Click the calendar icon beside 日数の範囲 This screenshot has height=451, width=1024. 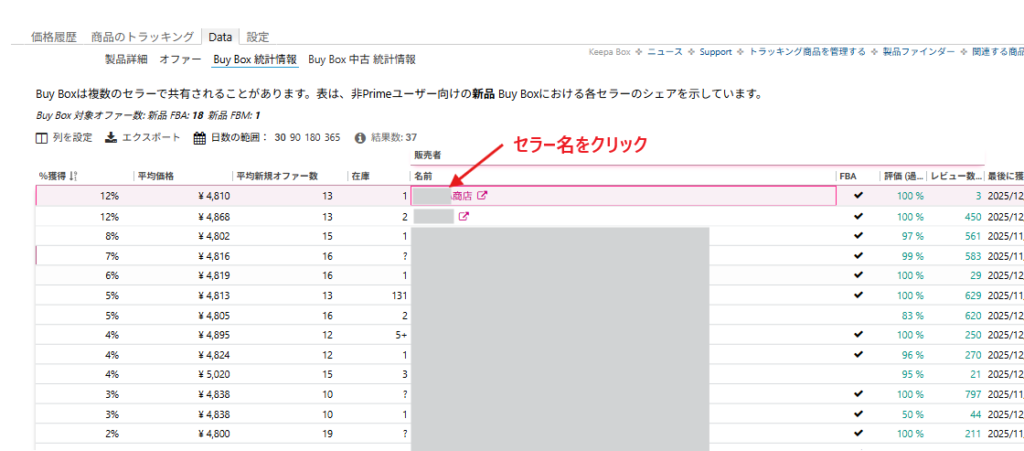[x=199, y=137]
